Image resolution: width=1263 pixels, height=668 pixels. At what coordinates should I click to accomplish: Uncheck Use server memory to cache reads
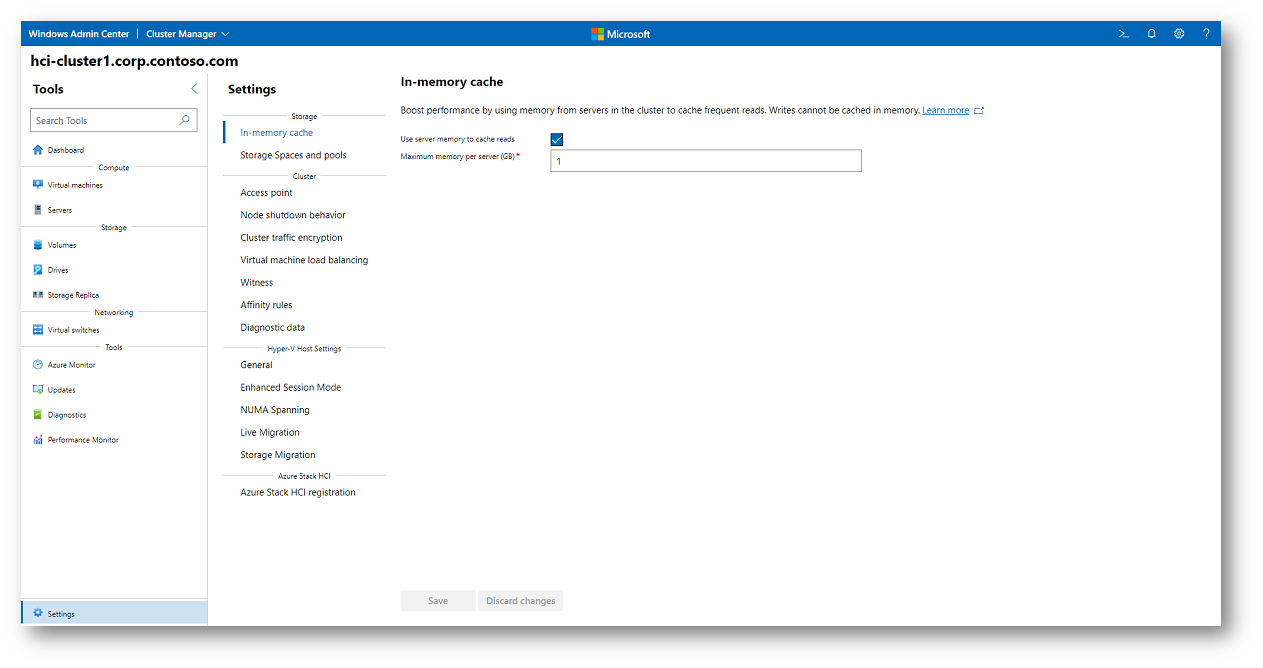557,139
